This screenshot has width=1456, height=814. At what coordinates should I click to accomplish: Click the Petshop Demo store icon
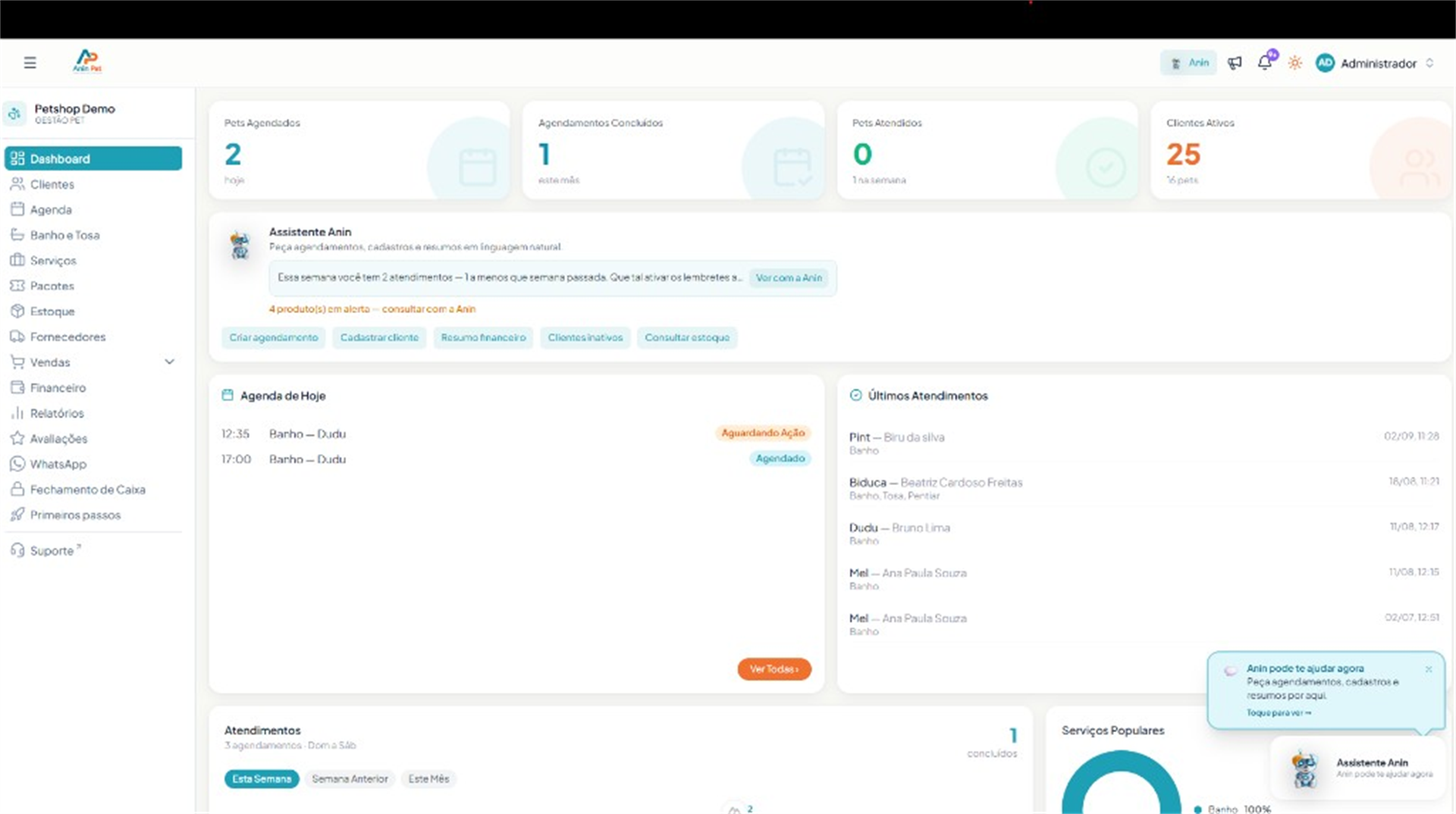[15, 114]
